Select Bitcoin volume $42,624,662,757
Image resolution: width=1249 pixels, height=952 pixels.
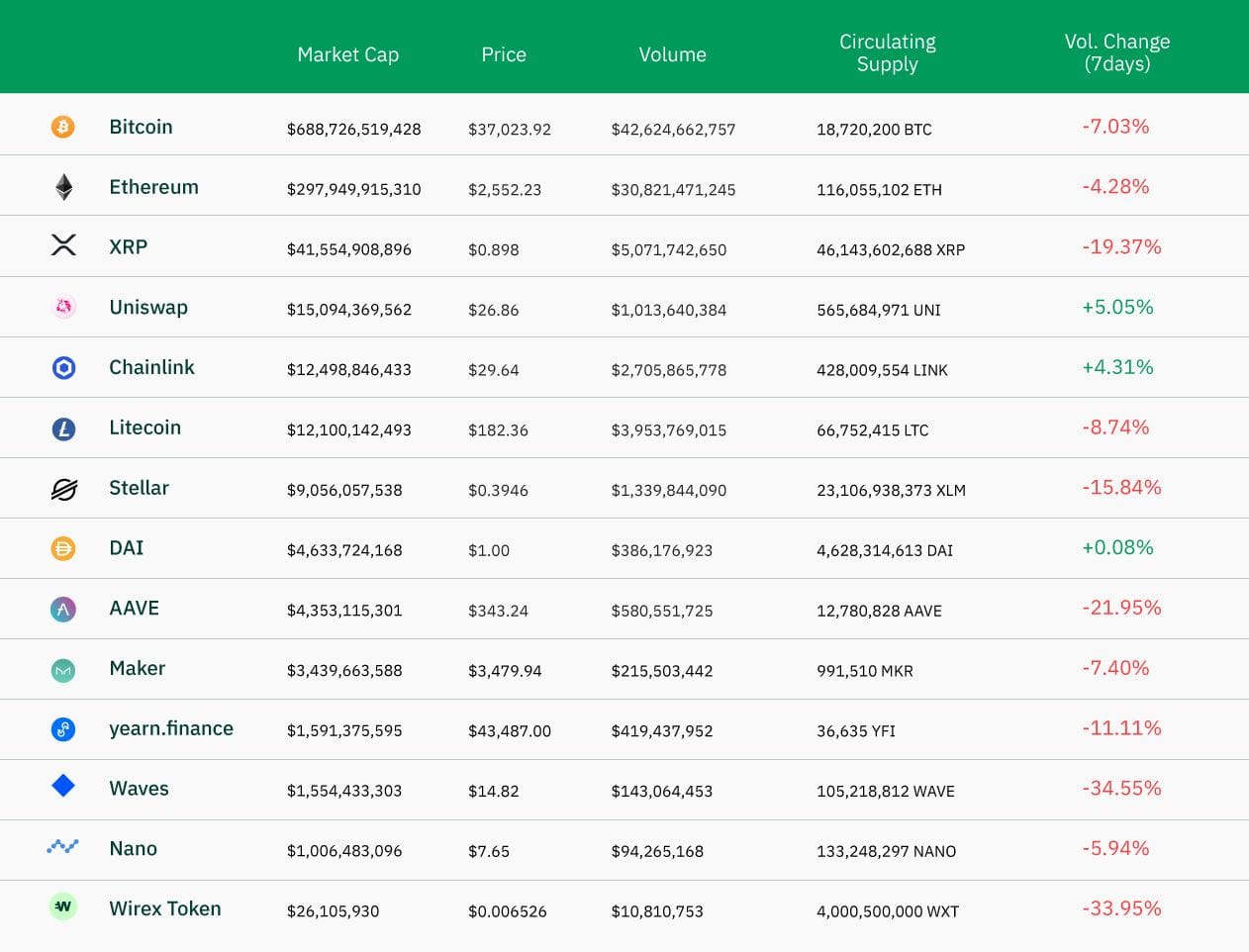click(x=673, y=130)
